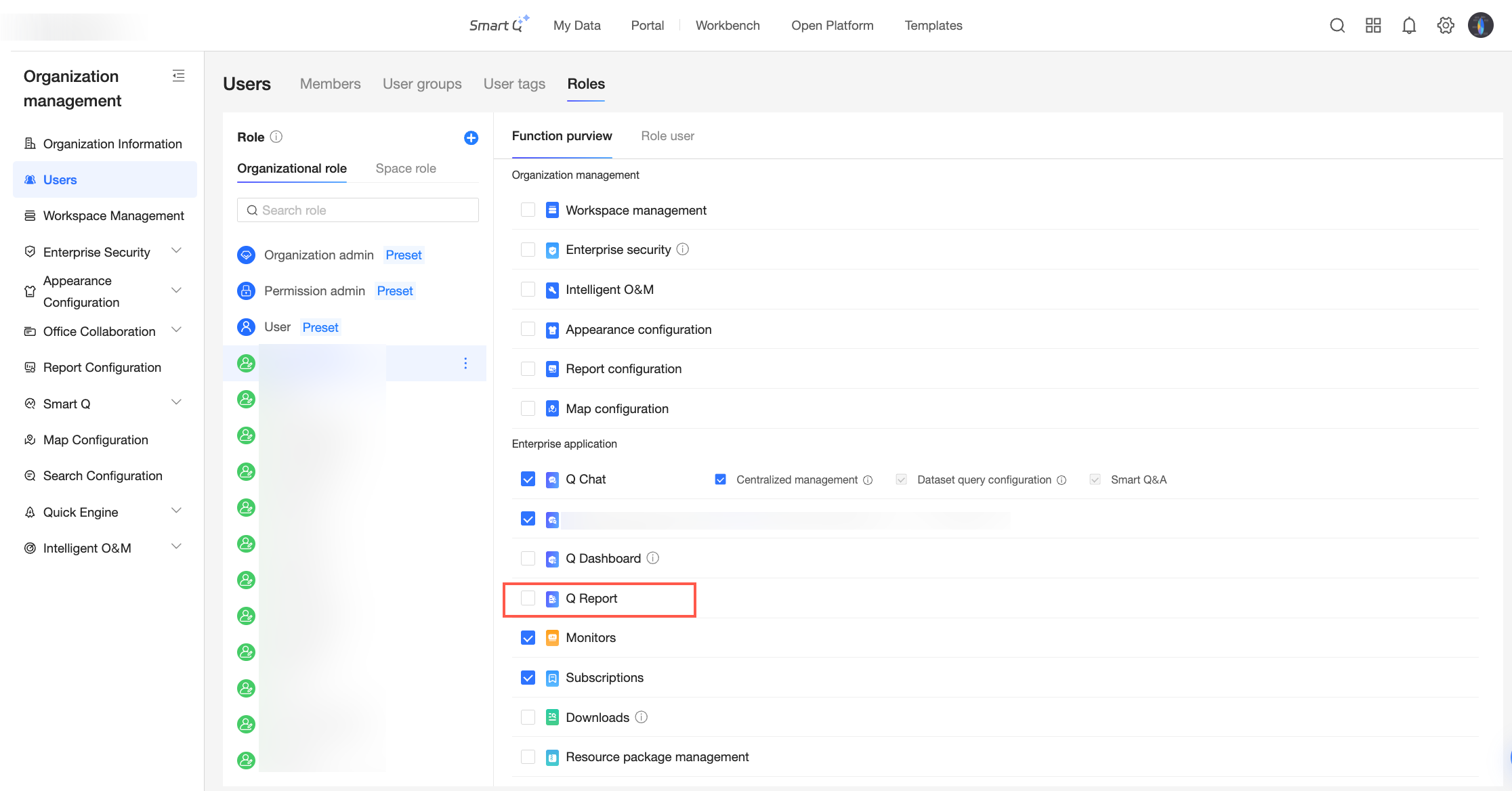Viewport: 1512px width, 791px height.
Task: Enable the Q Dashboard checkbox
Action: point(528,558)
